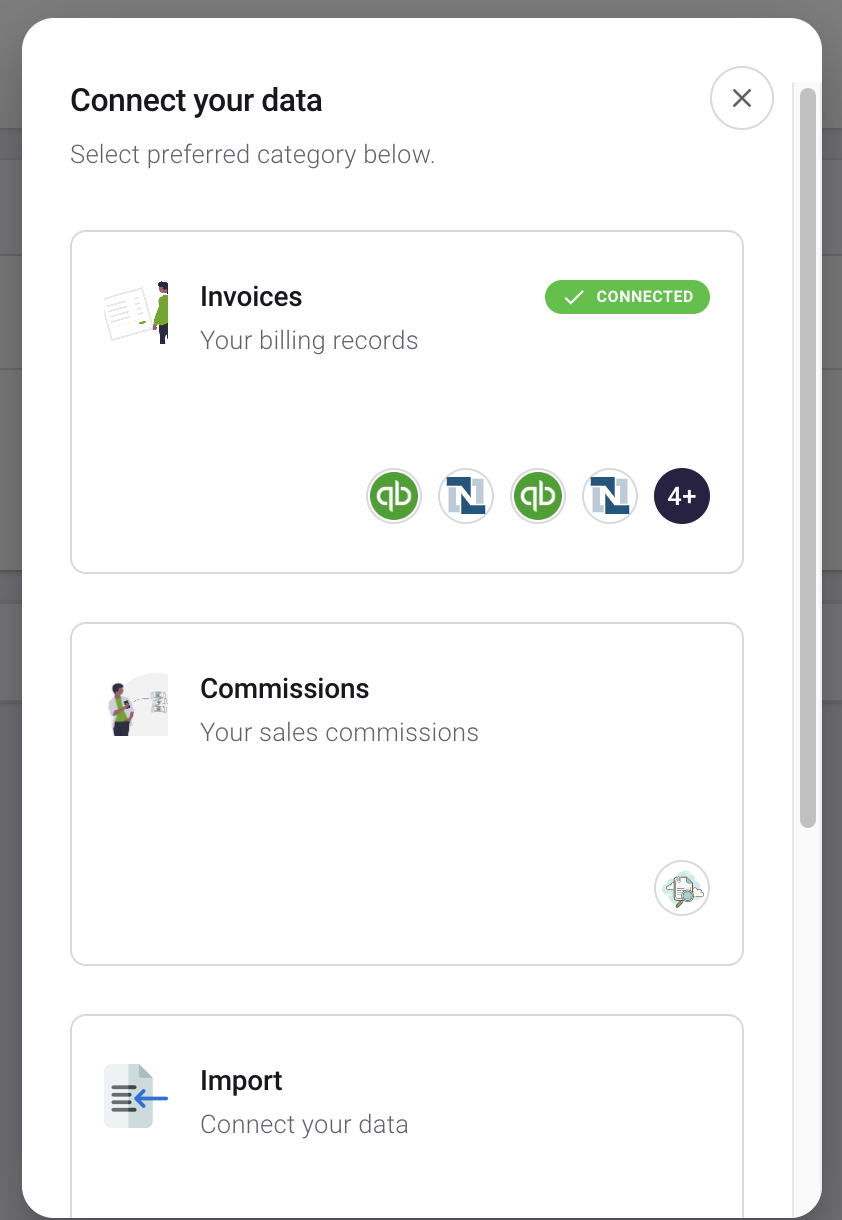Click the Commissions integration icon
Viewport: 842px width, 1220px height.
682,888
